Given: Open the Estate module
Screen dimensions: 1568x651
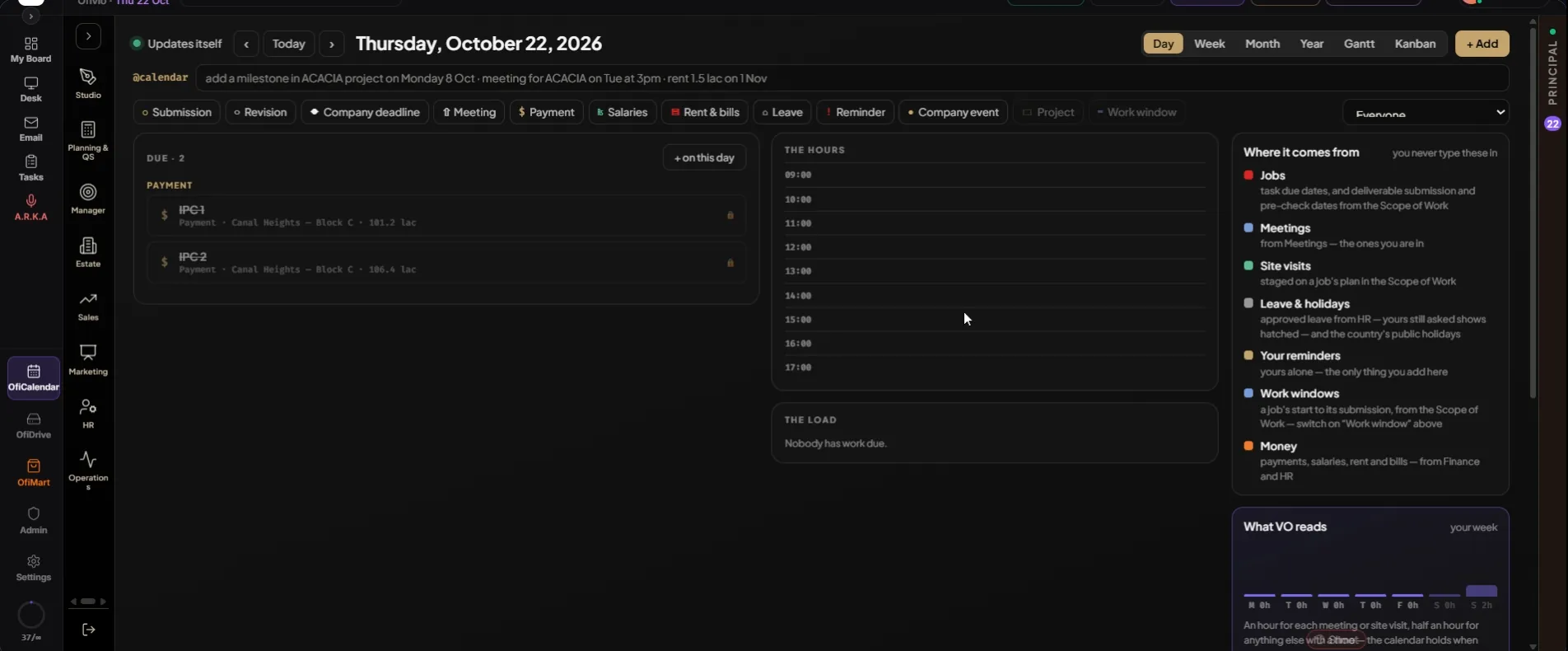Looking at the screenshot, I should coord(88,252).
